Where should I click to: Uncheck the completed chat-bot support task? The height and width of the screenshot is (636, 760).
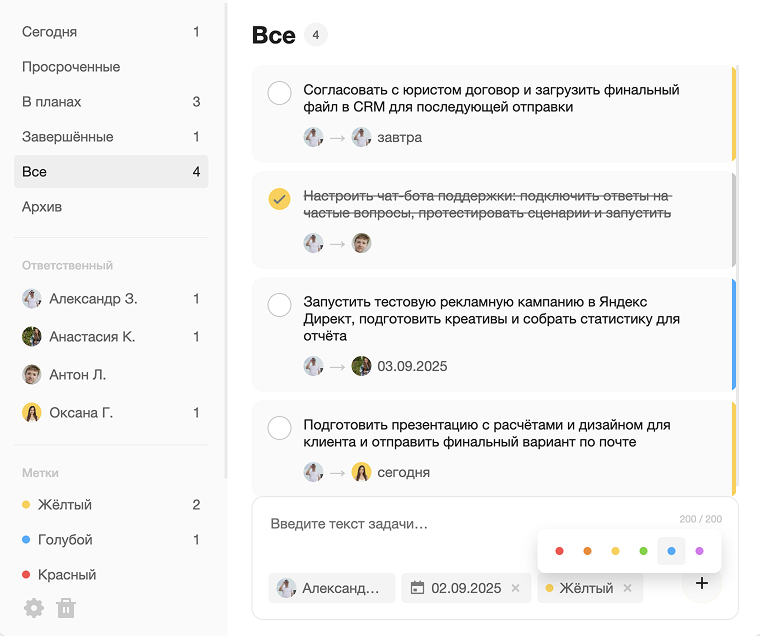(x=280, y=198)
